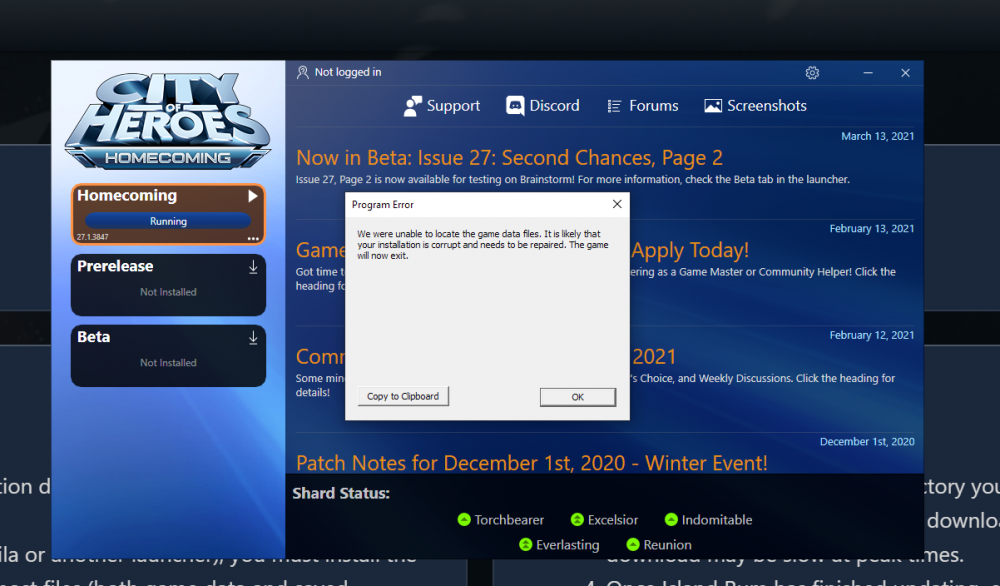Close the Program Error dialog with X
This screenshot has height=586, width=1000.
pos(616,205)
